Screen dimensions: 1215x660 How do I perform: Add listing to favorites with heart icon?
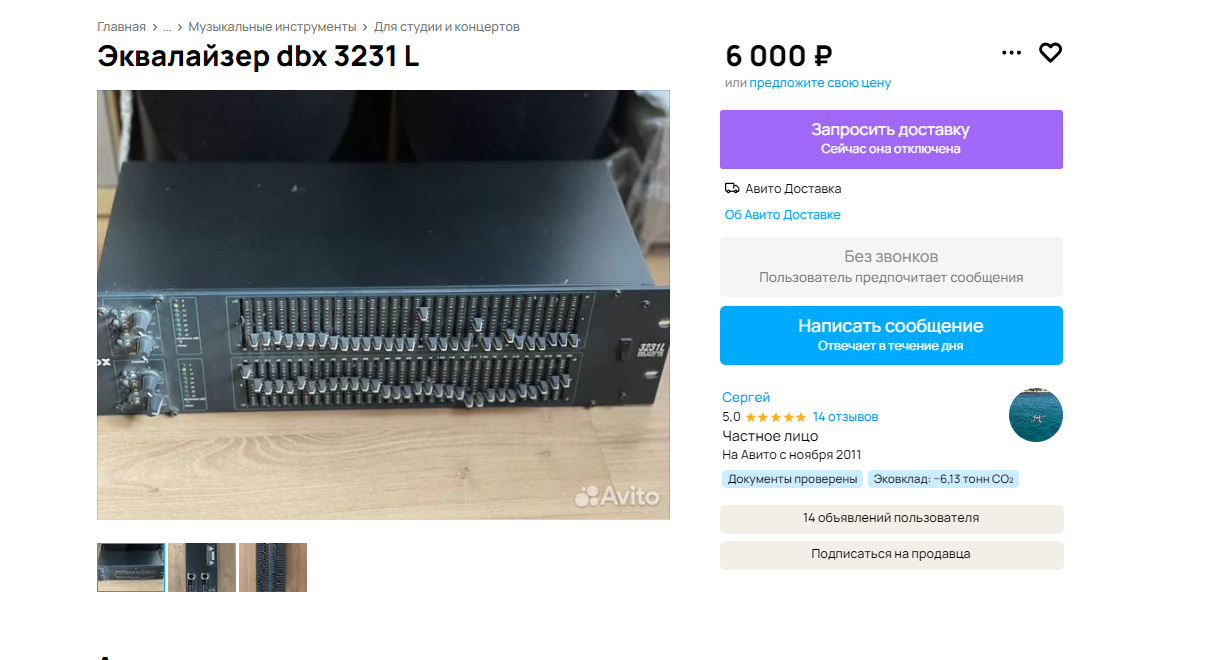tap(1050, 53)
